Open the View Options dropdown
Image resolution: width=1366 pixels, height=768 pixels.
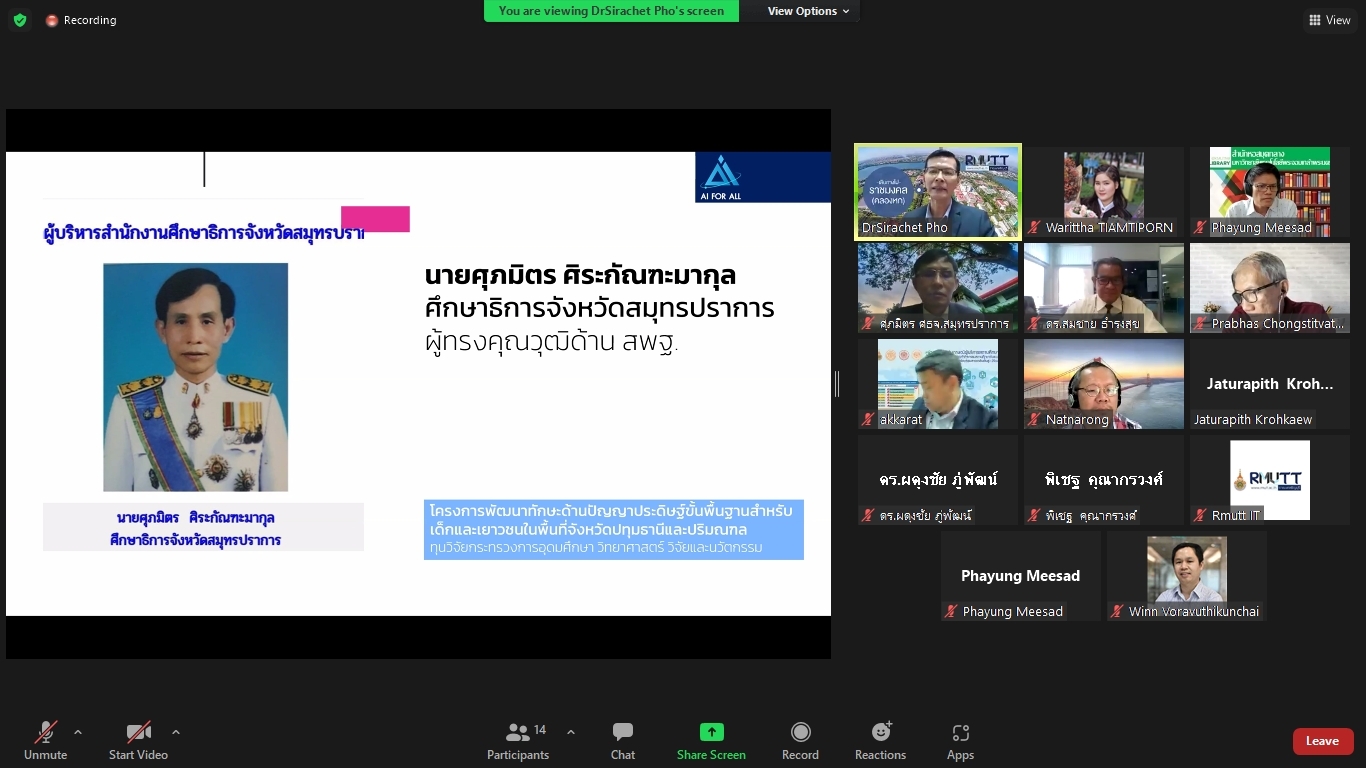[808, 11]
